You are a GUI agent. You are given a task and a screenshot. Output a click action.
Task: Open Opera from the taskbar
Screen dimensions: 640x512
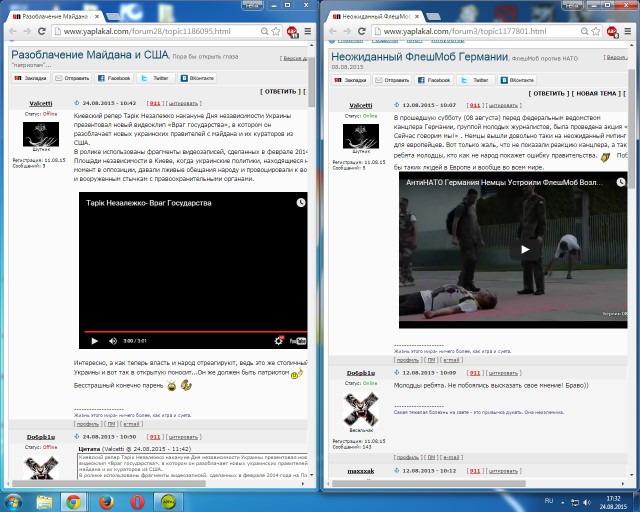137,502
